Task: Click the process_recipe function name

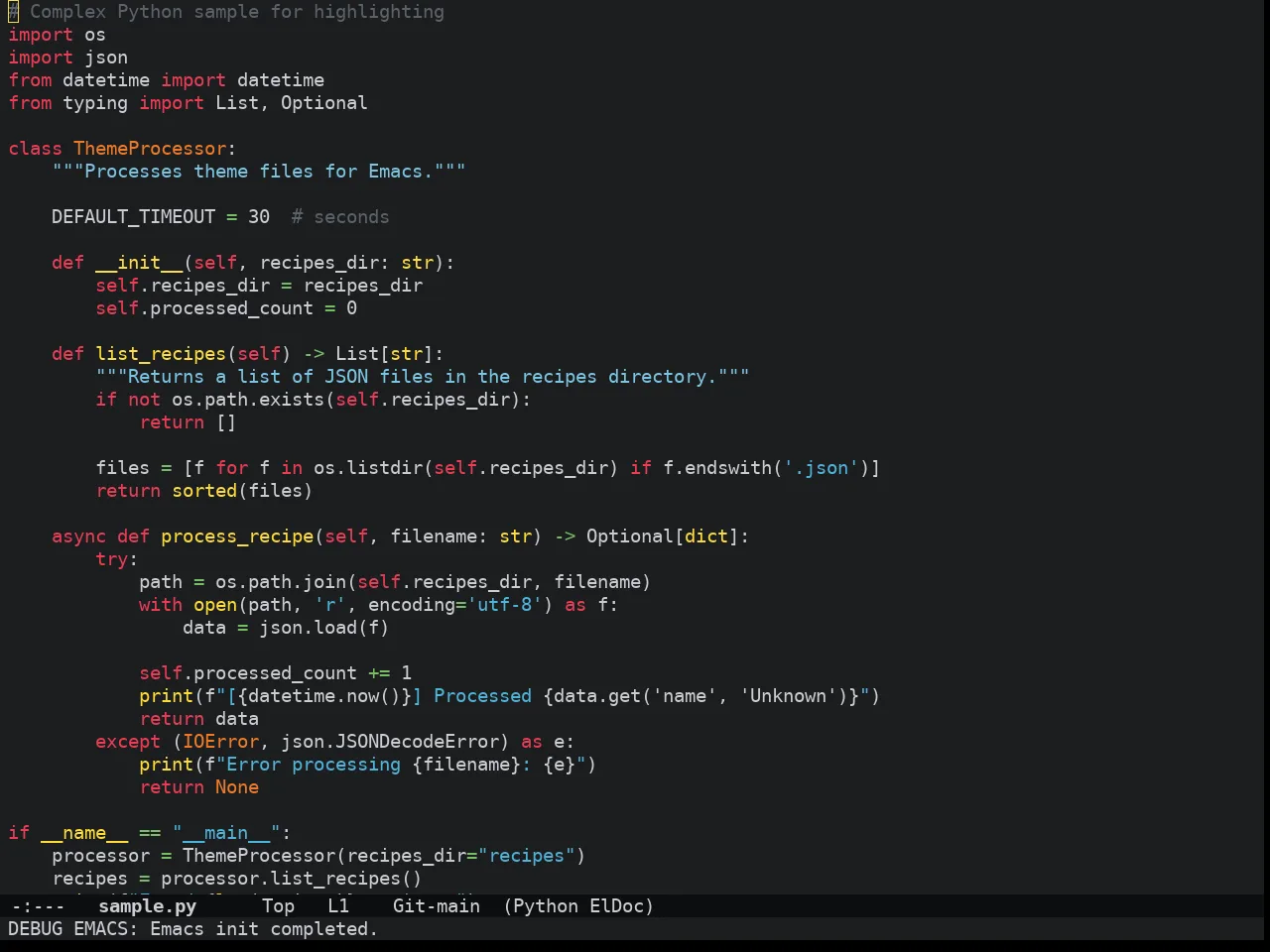Action: tap(237, 536)
